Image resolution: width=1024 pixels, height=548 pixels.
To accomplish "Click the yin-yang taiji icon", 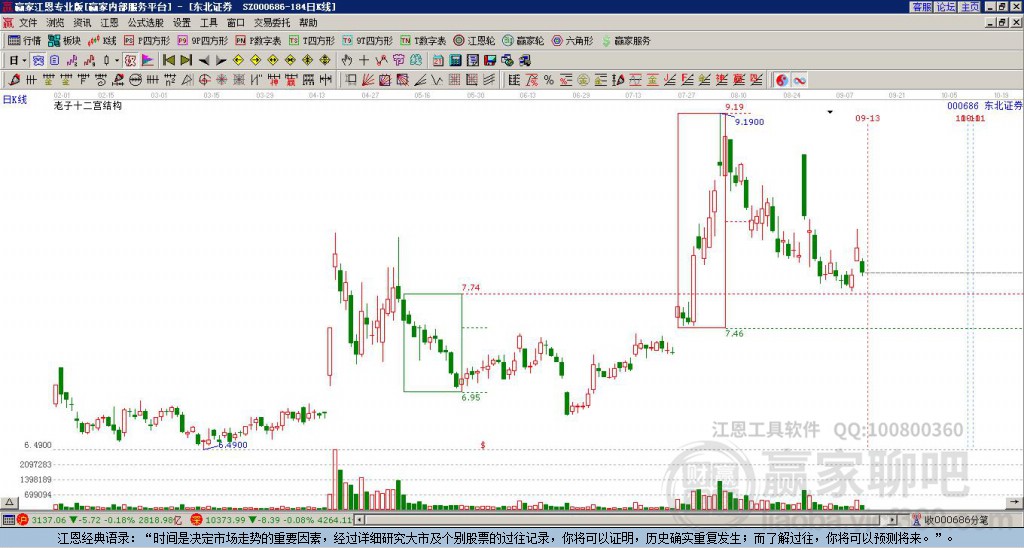I will 782,80.
